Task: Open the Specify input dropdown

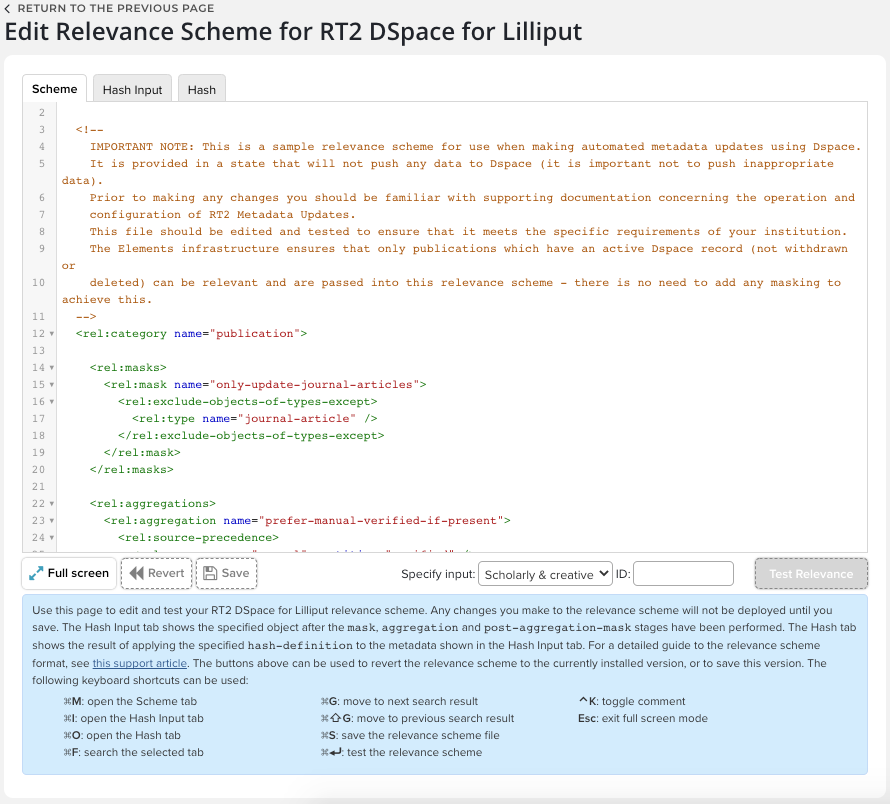Action: tap(545, 574)
